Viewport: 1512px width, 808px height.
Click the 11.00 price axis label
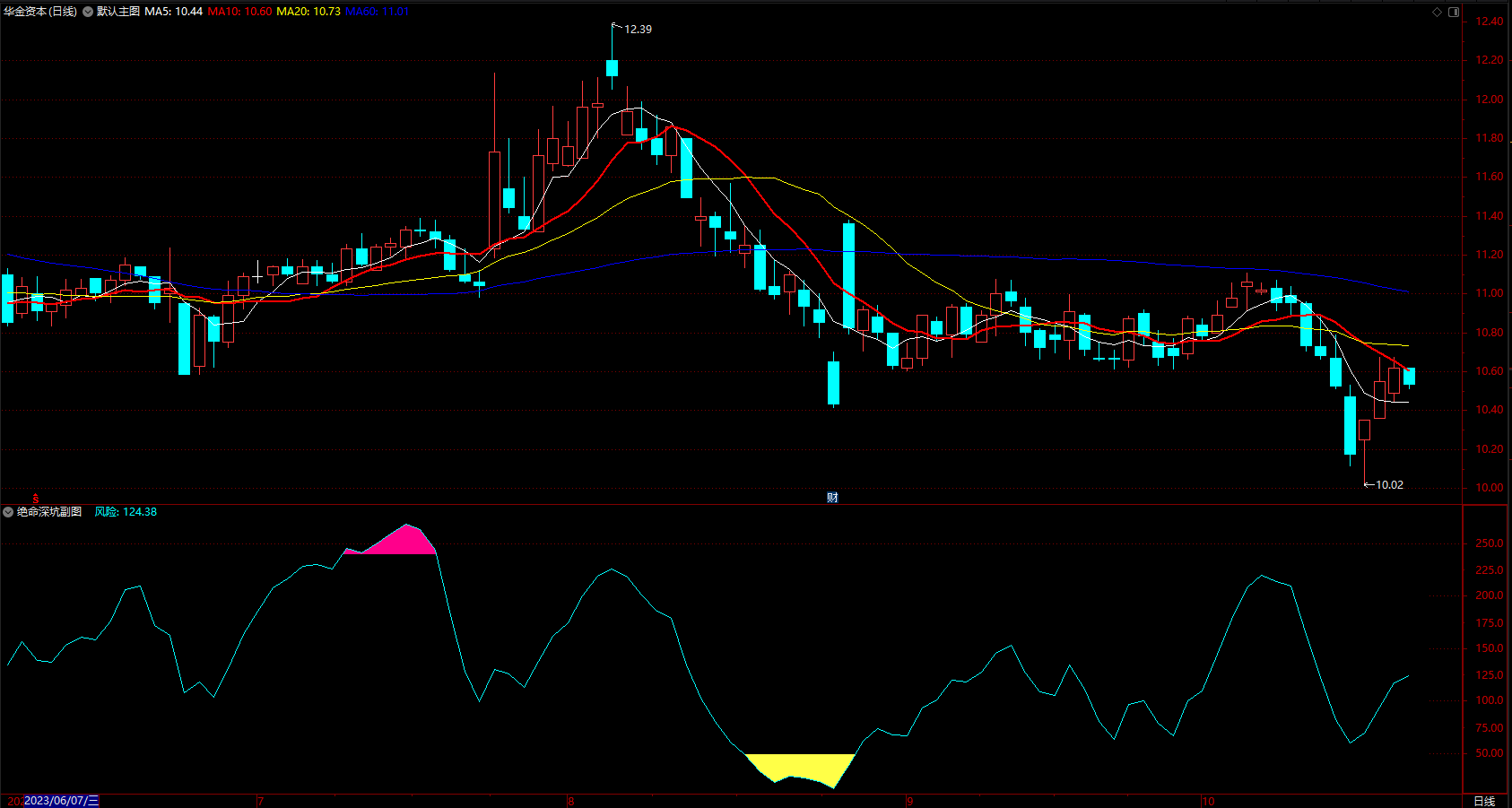point(1490,293)
